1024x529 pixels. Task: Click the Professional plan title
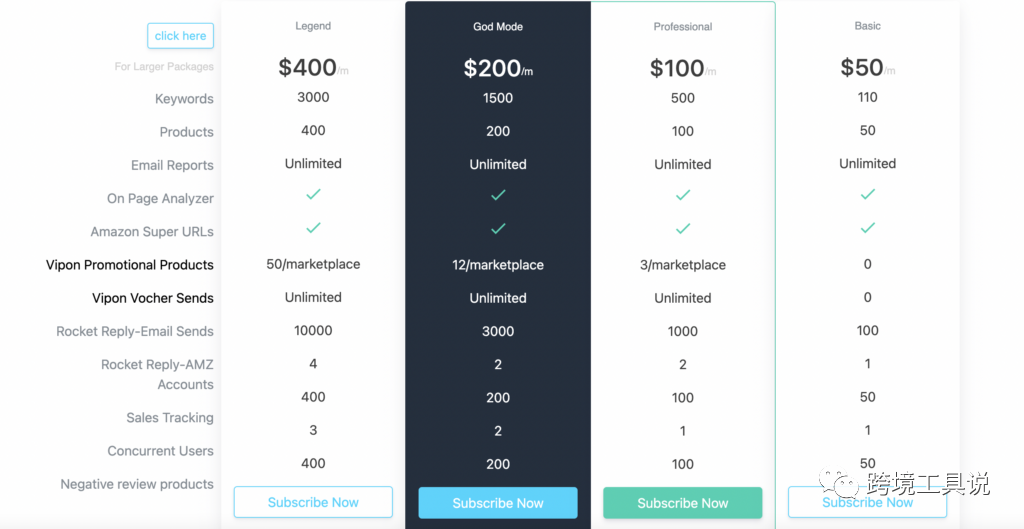coord(683,27)
